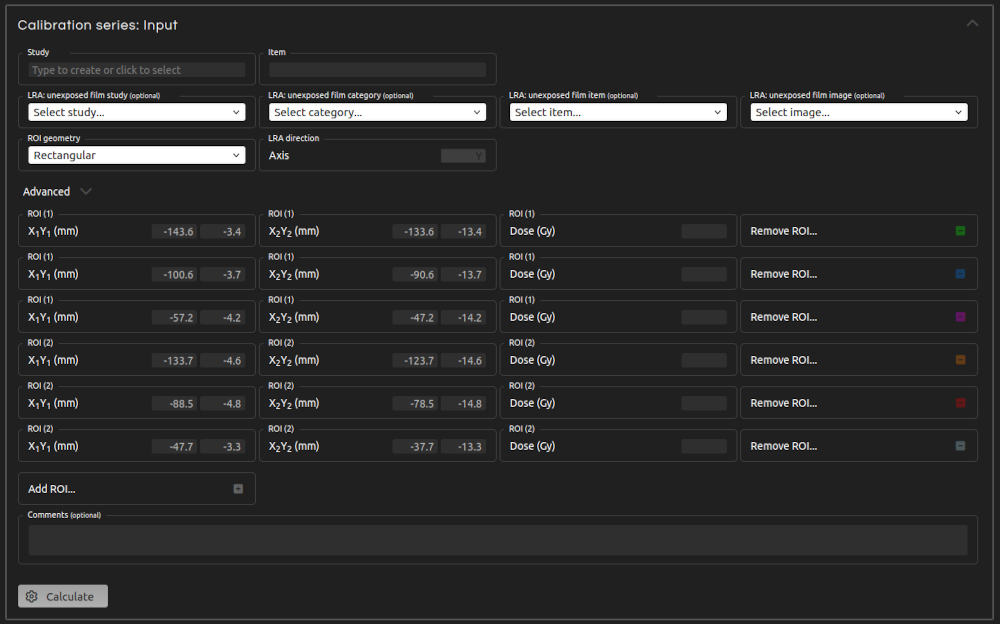Remove the ROI with the green minus icon
This screenshot has width=1000, height=624.
[960, 231]
